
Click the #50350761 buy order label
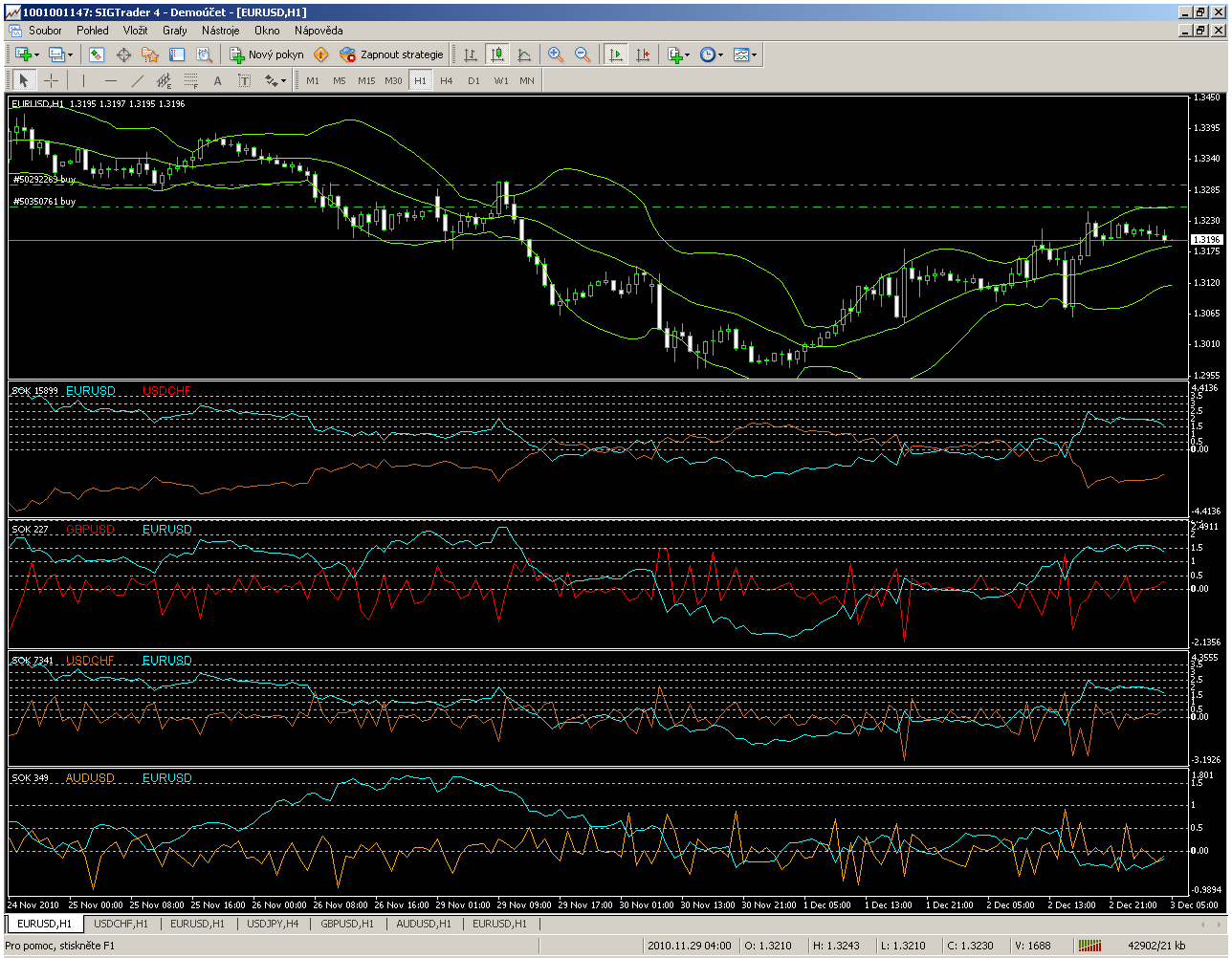(44, 202)
